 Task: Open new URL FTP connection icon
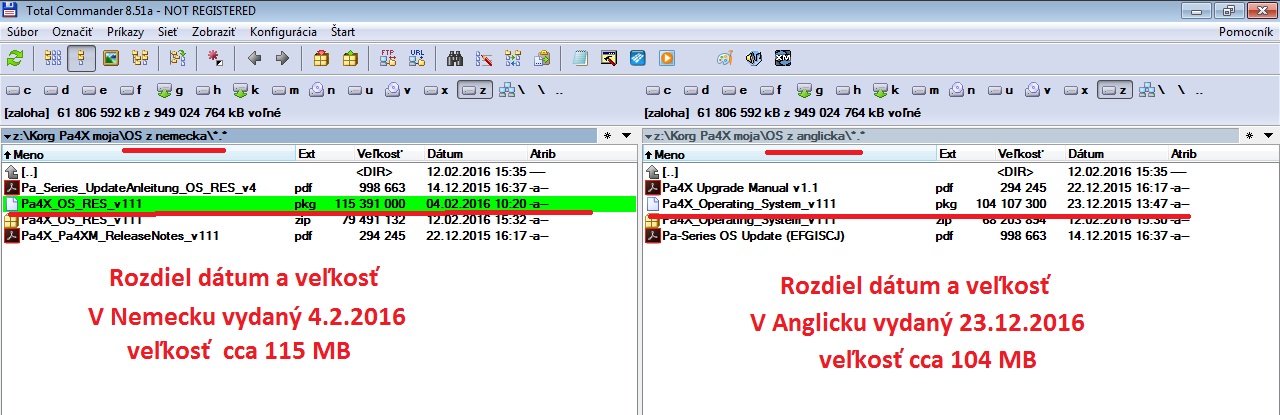tap(416, 58)
